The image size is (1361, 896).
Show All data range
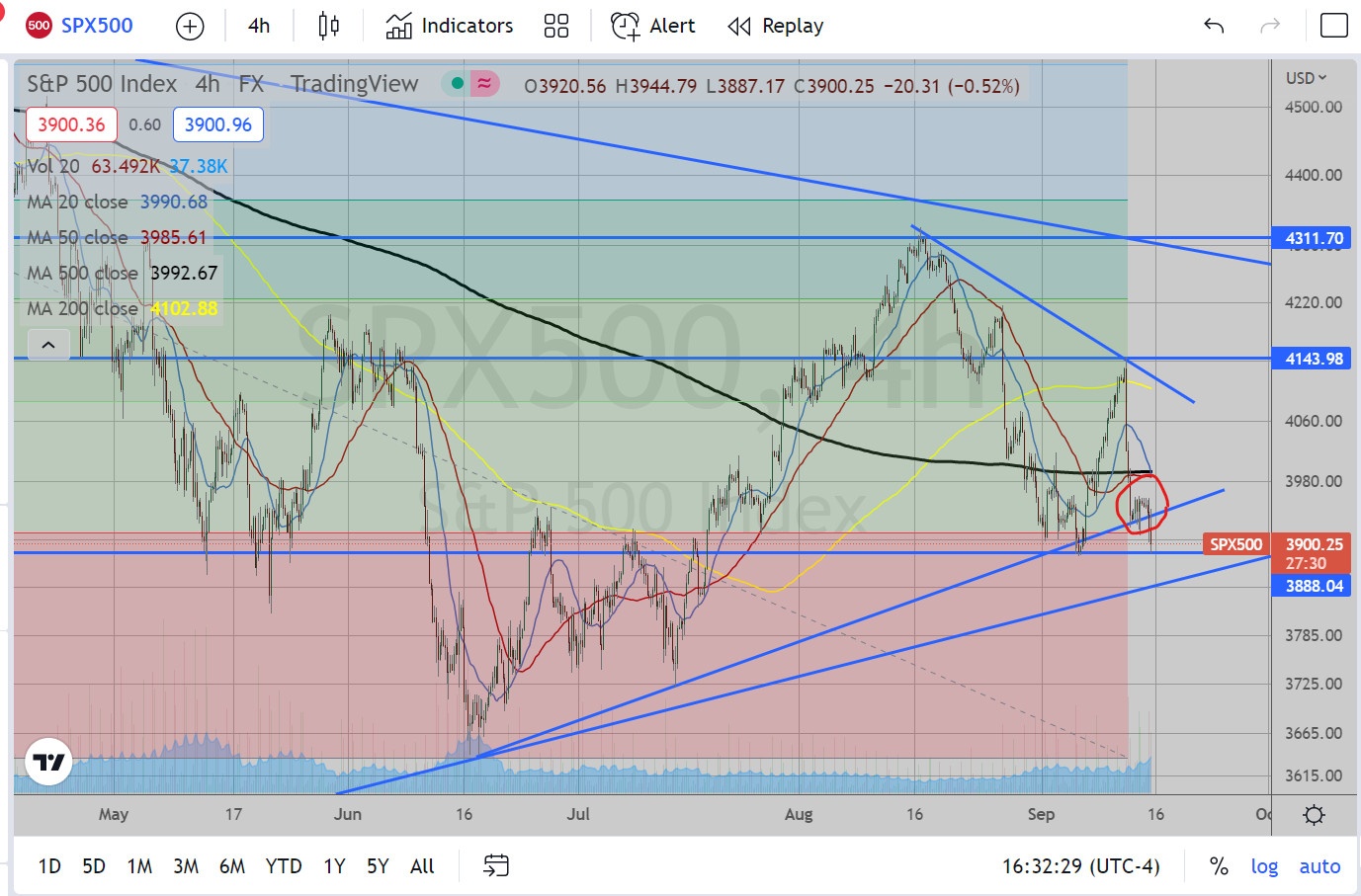pos(422,866)
